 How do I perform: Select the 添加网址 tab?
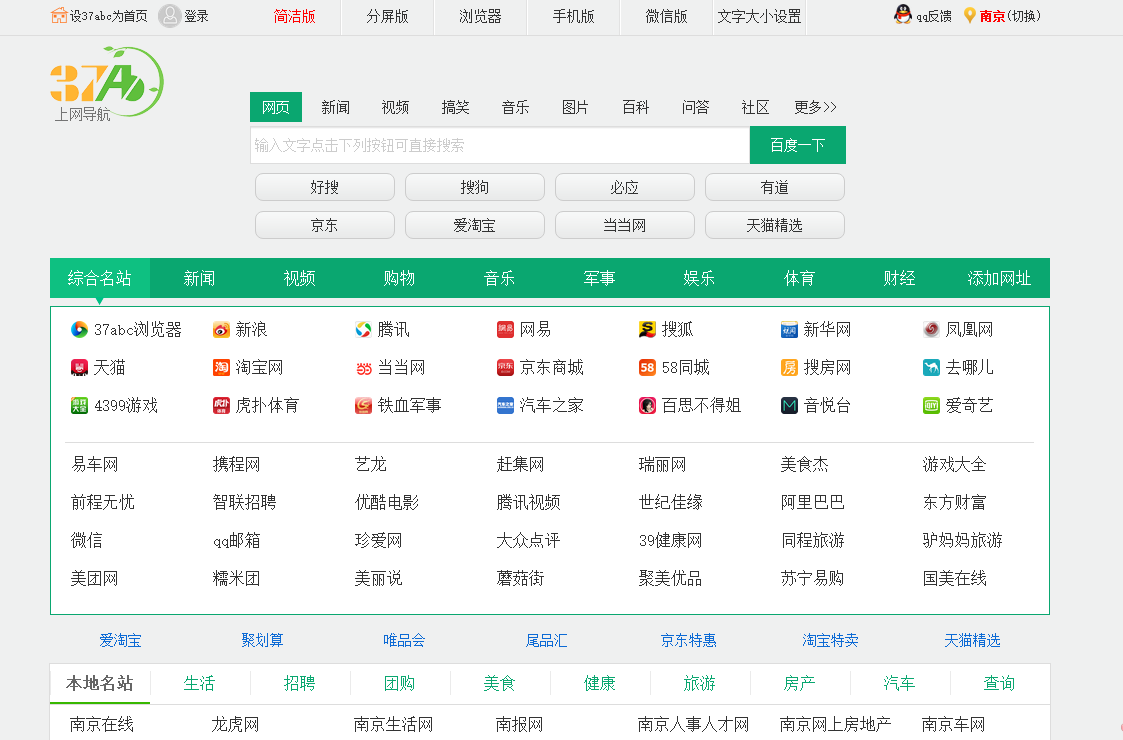point(999,278)
